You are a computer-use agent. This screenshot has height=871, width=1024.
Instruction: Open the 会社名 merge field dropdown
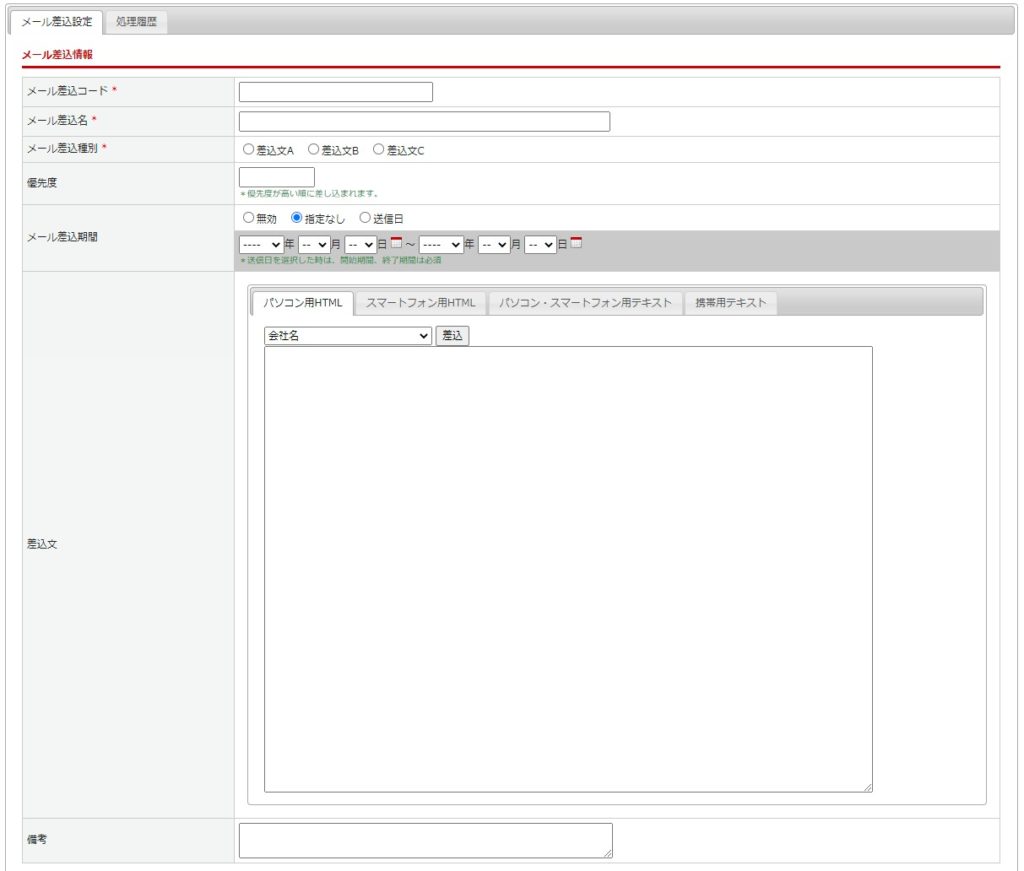click(x=348, y=336)
